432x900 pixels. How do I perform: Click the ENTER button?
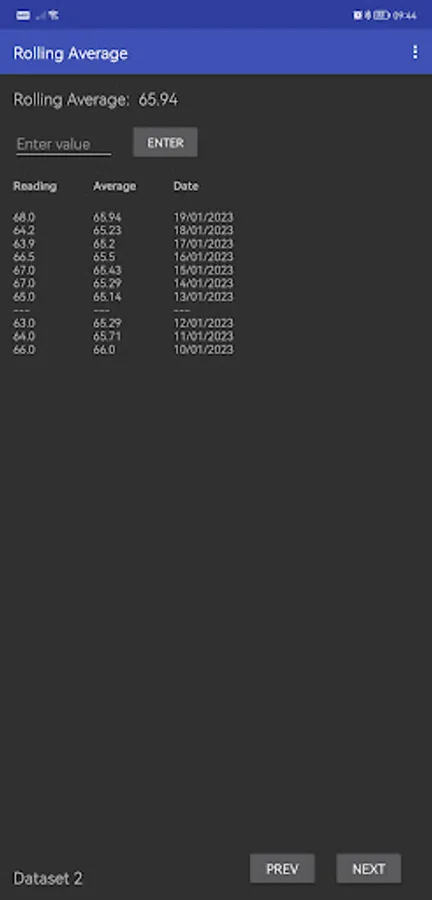click(165, 142)
